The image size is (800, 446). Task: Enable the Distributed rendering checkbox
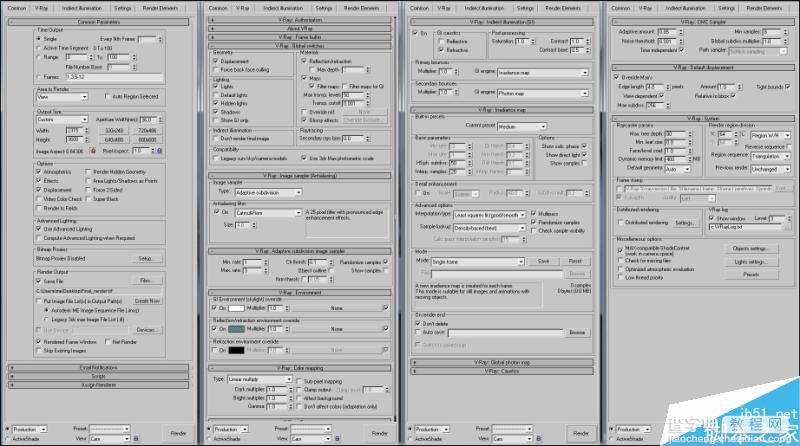pyautogui.click(x=620, y=222)
